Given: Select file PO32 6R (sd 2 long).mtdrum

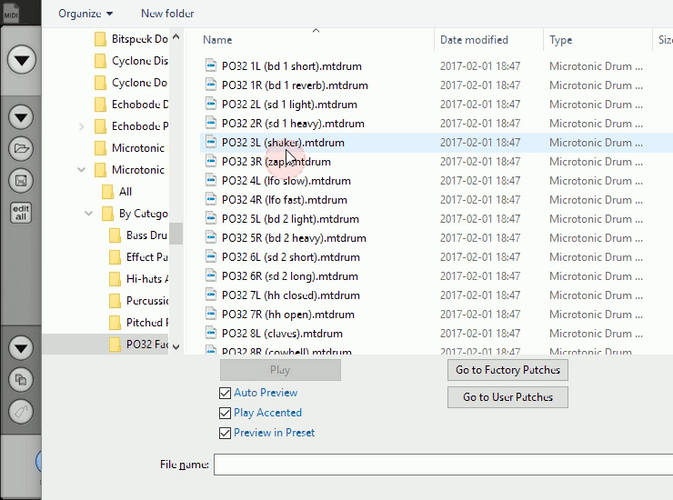Looking at the screenshot, I should point(290,276).
